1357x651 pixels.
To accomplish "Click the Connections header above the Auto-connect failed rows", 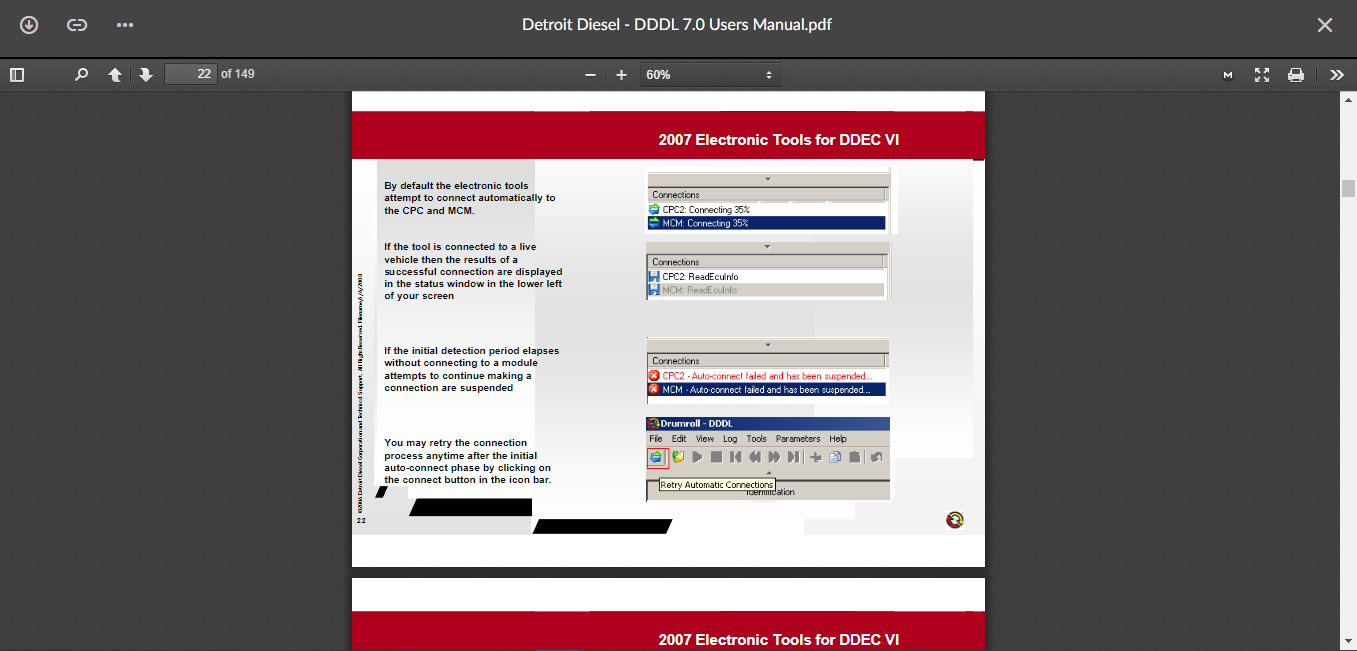I will [767, 361].
